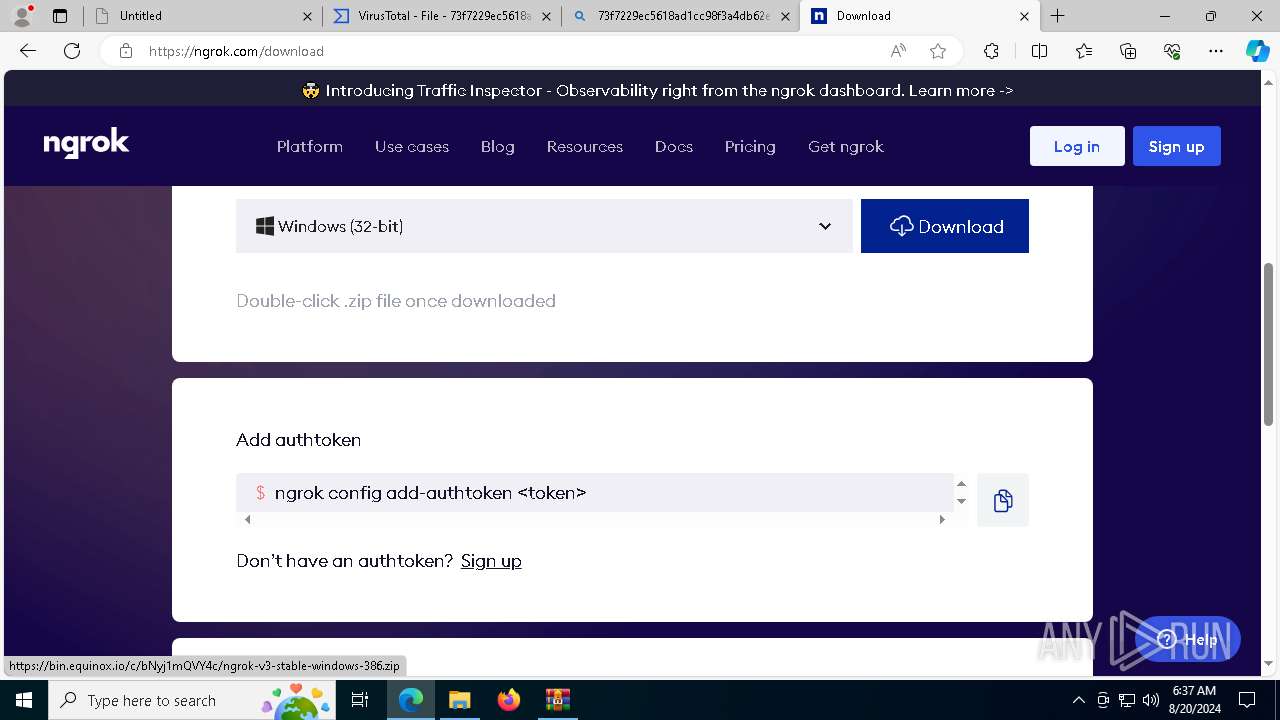Viewport: 1280px width, 720px height.
Task: Open Get ngrok in navbar
Action: click(x=846, y=146)
